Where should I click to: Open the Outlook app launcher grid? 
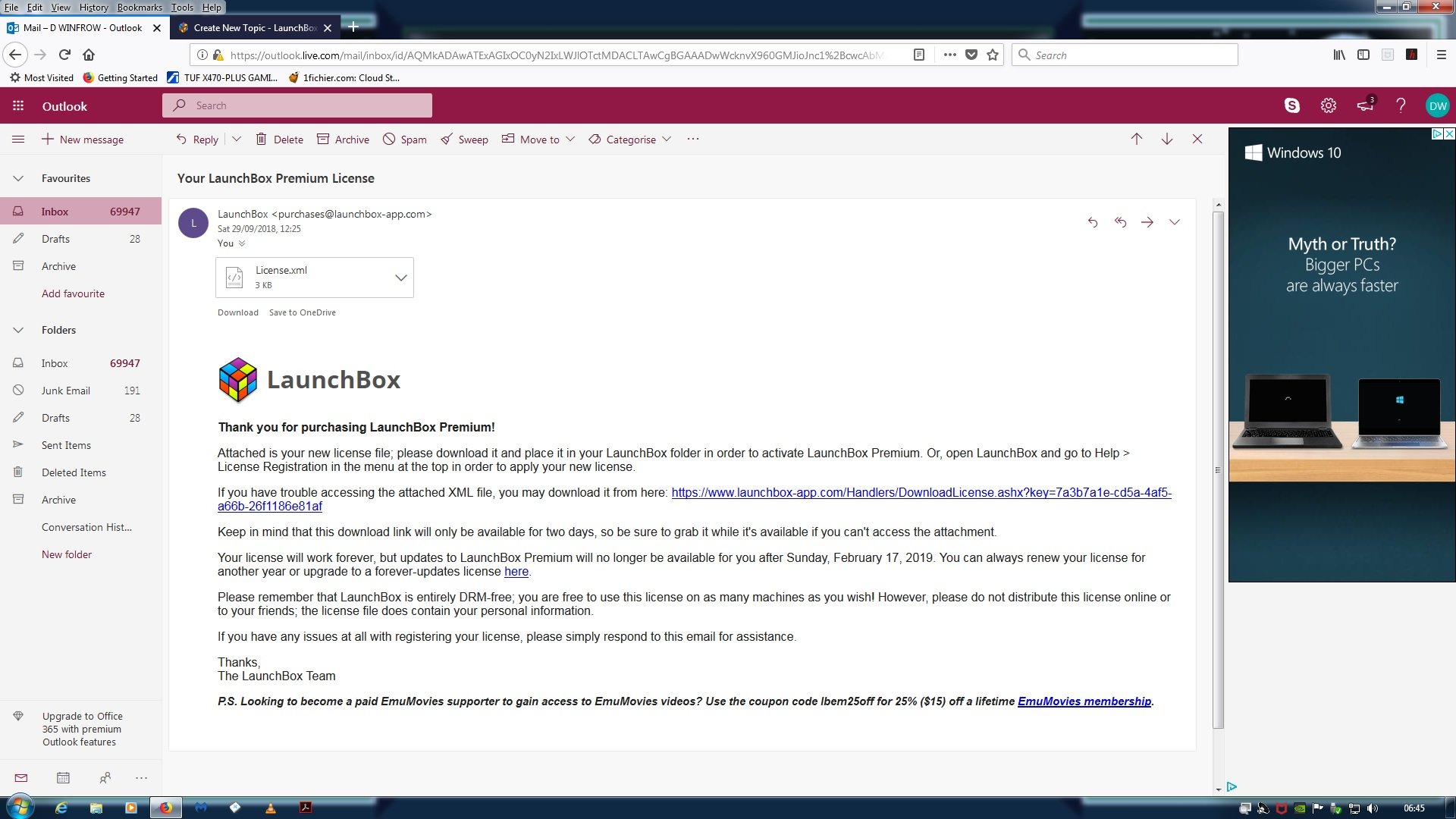tap(18, 106)
